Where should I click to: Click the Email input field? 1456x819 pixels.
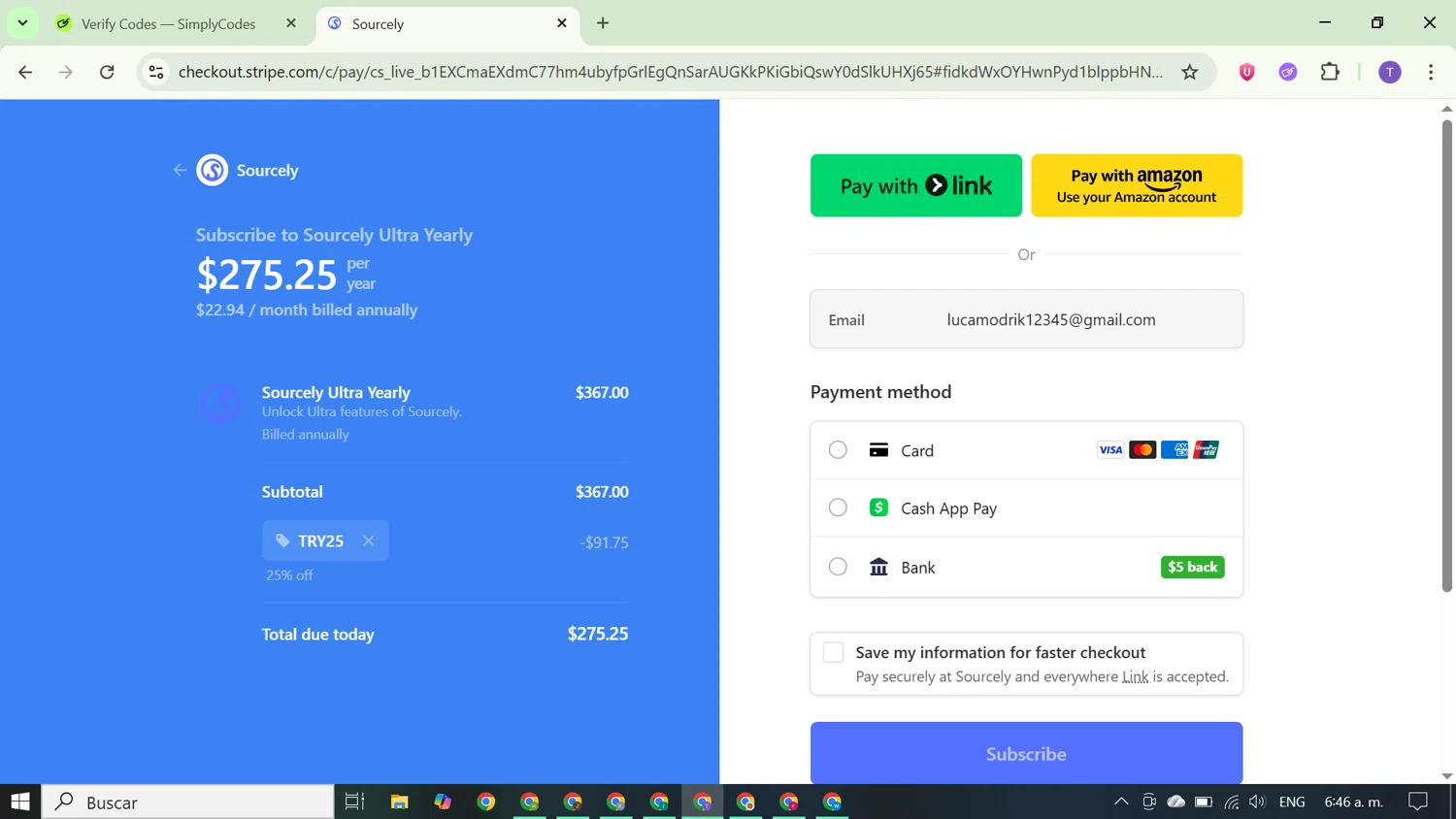point(1026,319)
